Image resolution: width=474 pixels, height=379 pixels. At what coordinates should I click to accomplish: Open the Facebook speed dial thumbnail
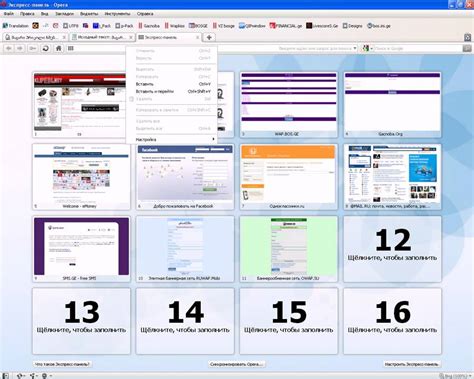[185, 177]
